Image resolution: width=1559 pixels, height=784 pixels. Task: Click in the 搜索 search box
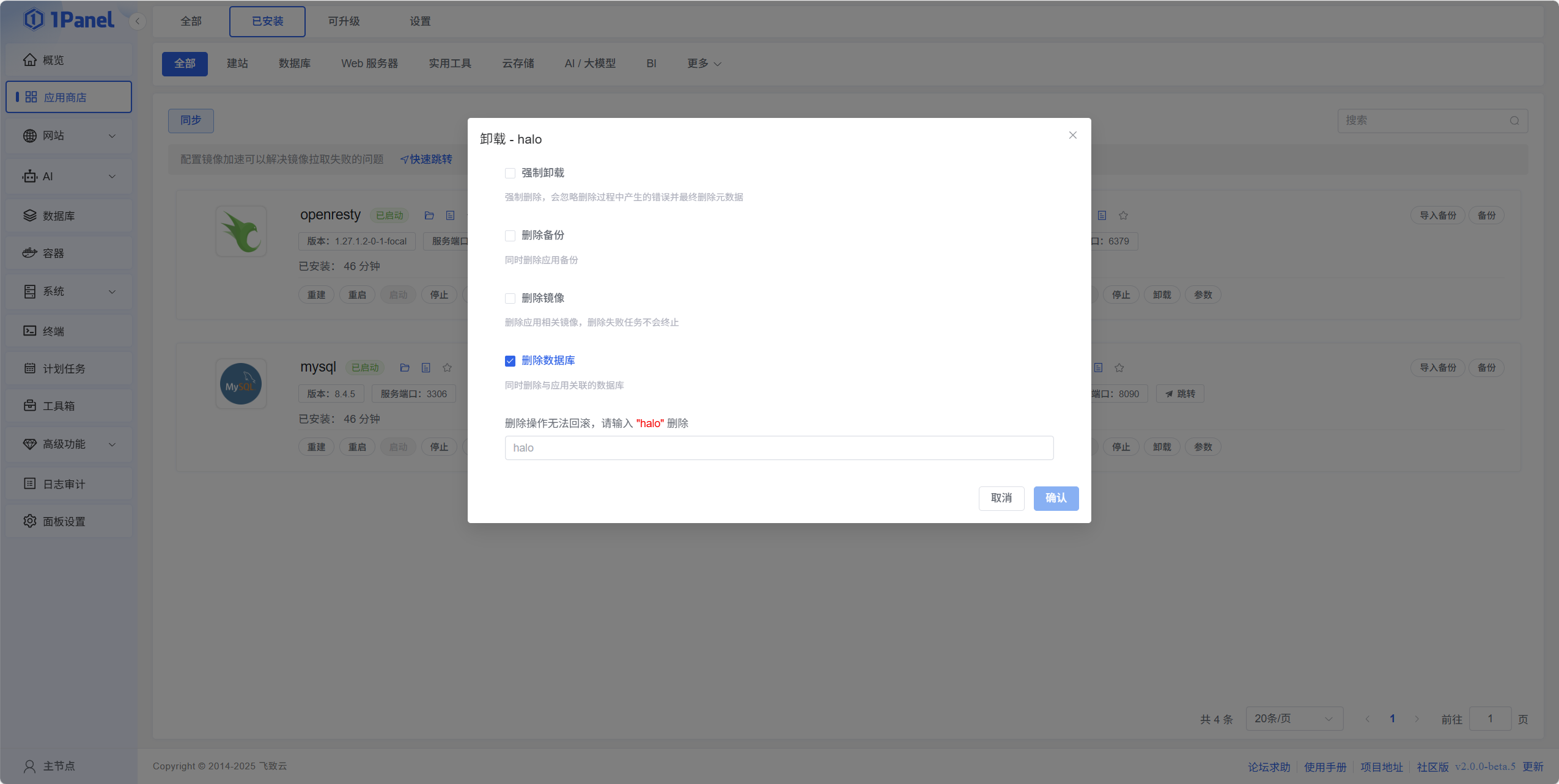tap(1432, 120)
